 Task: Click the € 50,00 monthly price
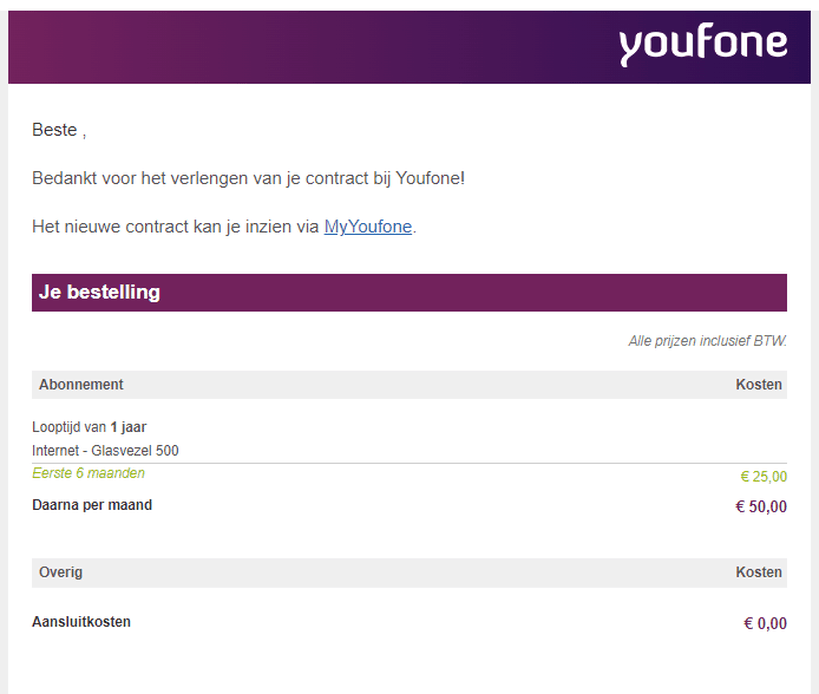click(761, 507)
